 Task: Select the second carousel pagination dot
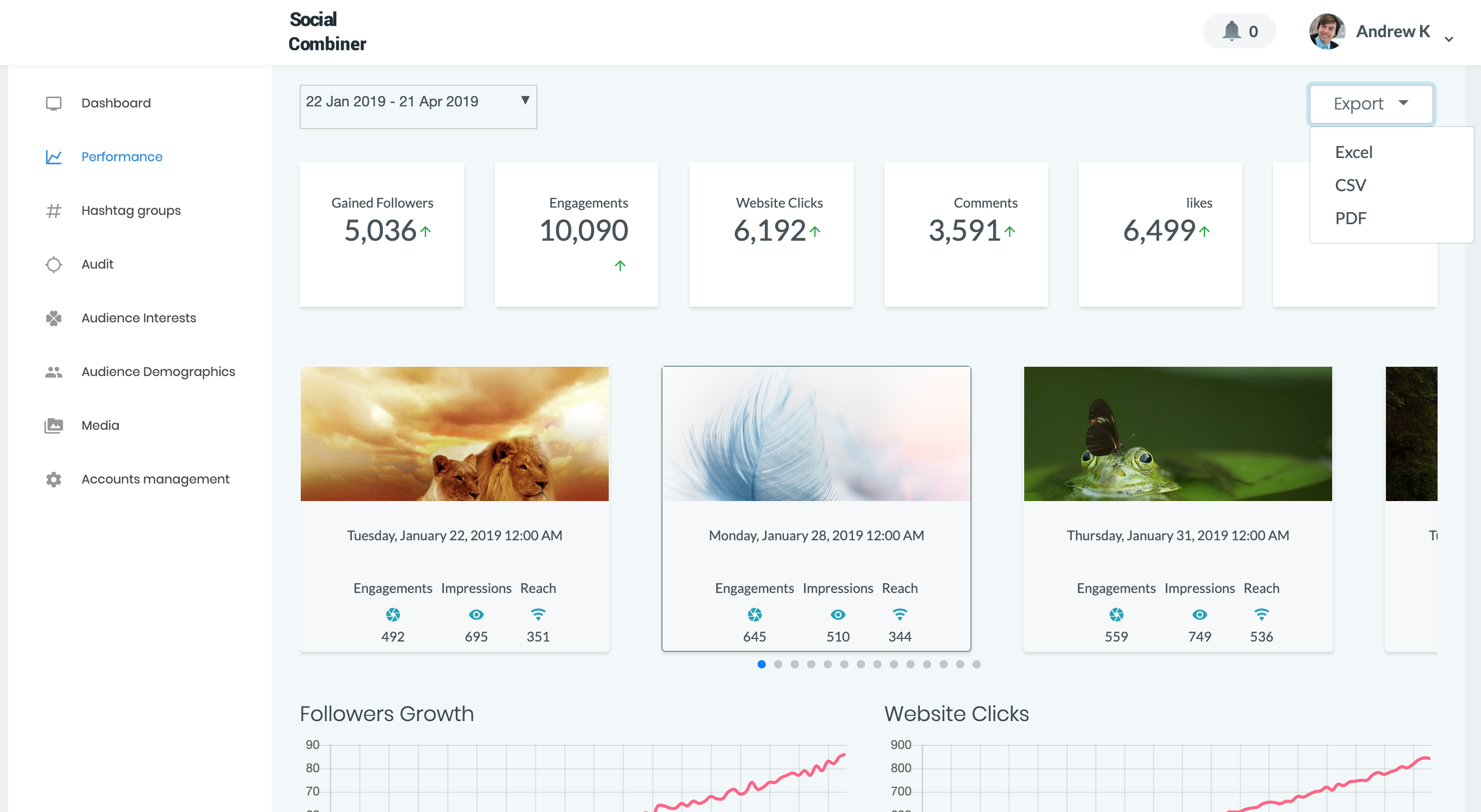click(x=778, y=664)
